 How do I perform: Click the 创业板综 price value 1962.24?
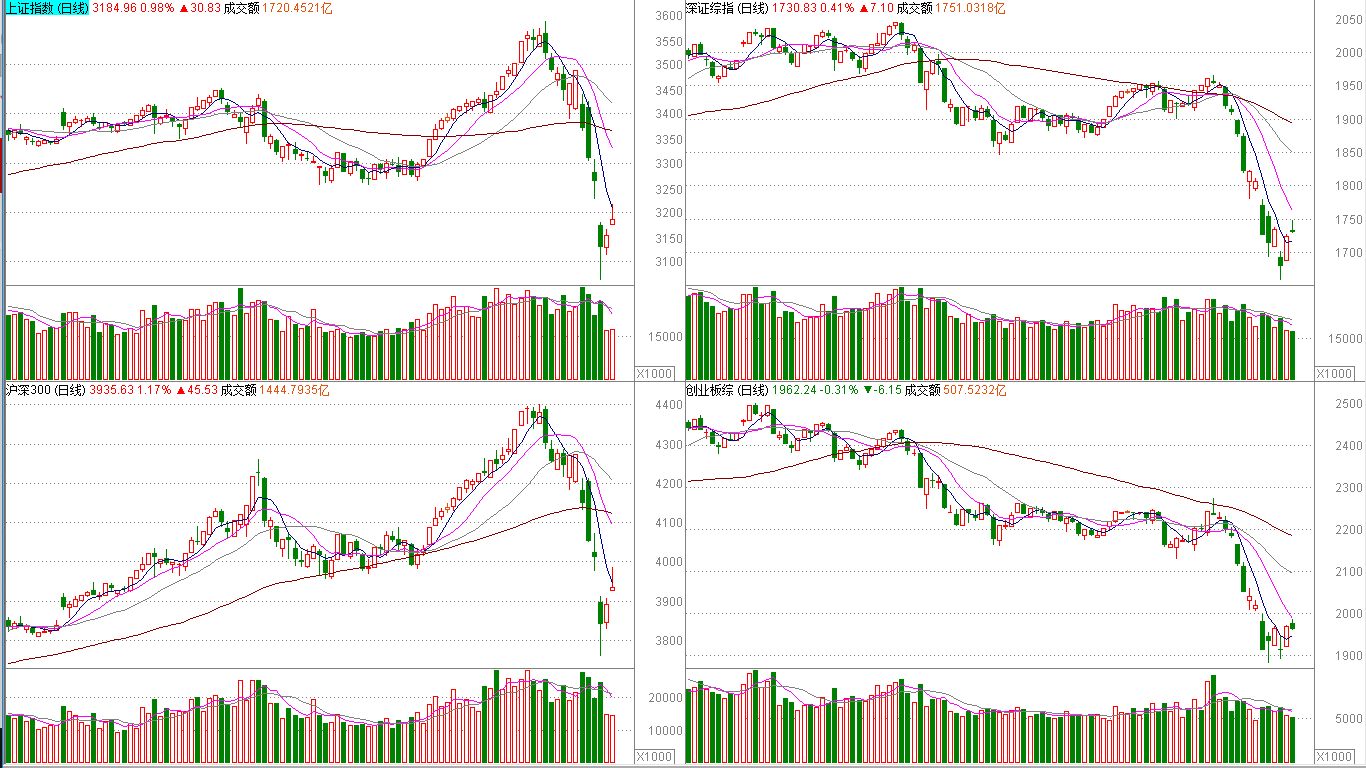[x=794, y=390]
